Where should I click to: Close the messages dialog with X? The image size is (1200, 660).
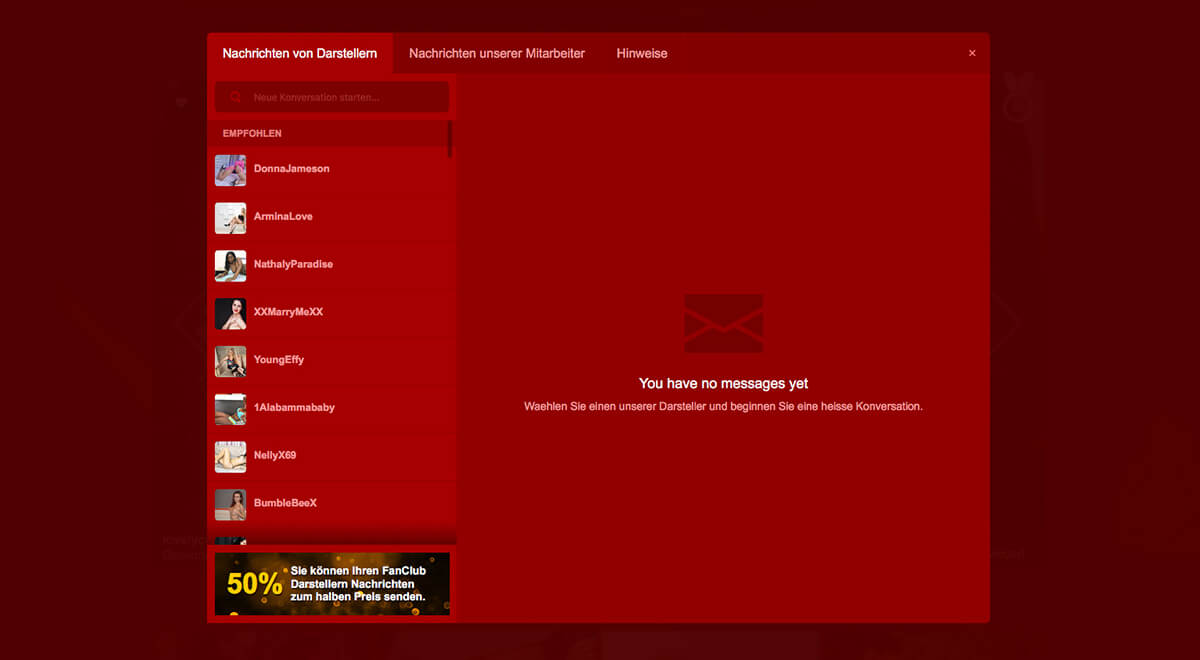click(972, 53)
